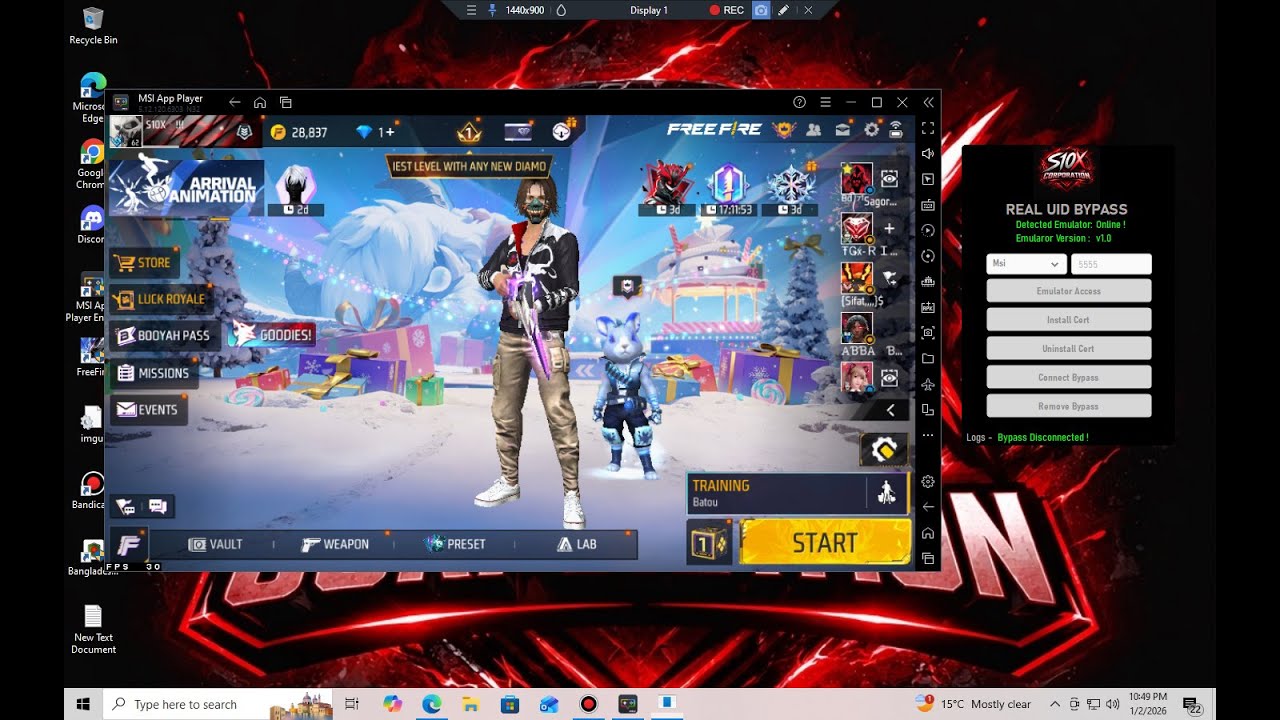Open the ABBA friend's avatar
1280x720 pixels.
click(x=857, y=328)
